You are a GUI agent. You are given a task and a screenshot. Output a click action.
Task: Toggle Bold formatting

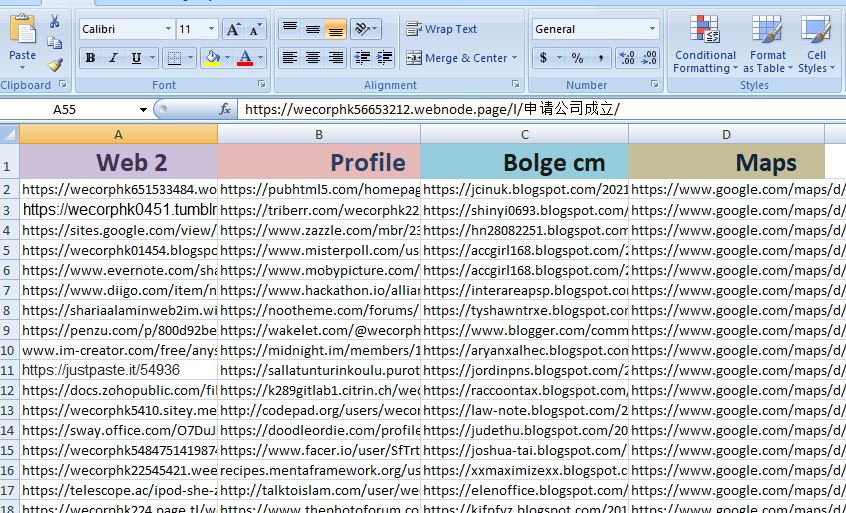[x=91, y=58]
